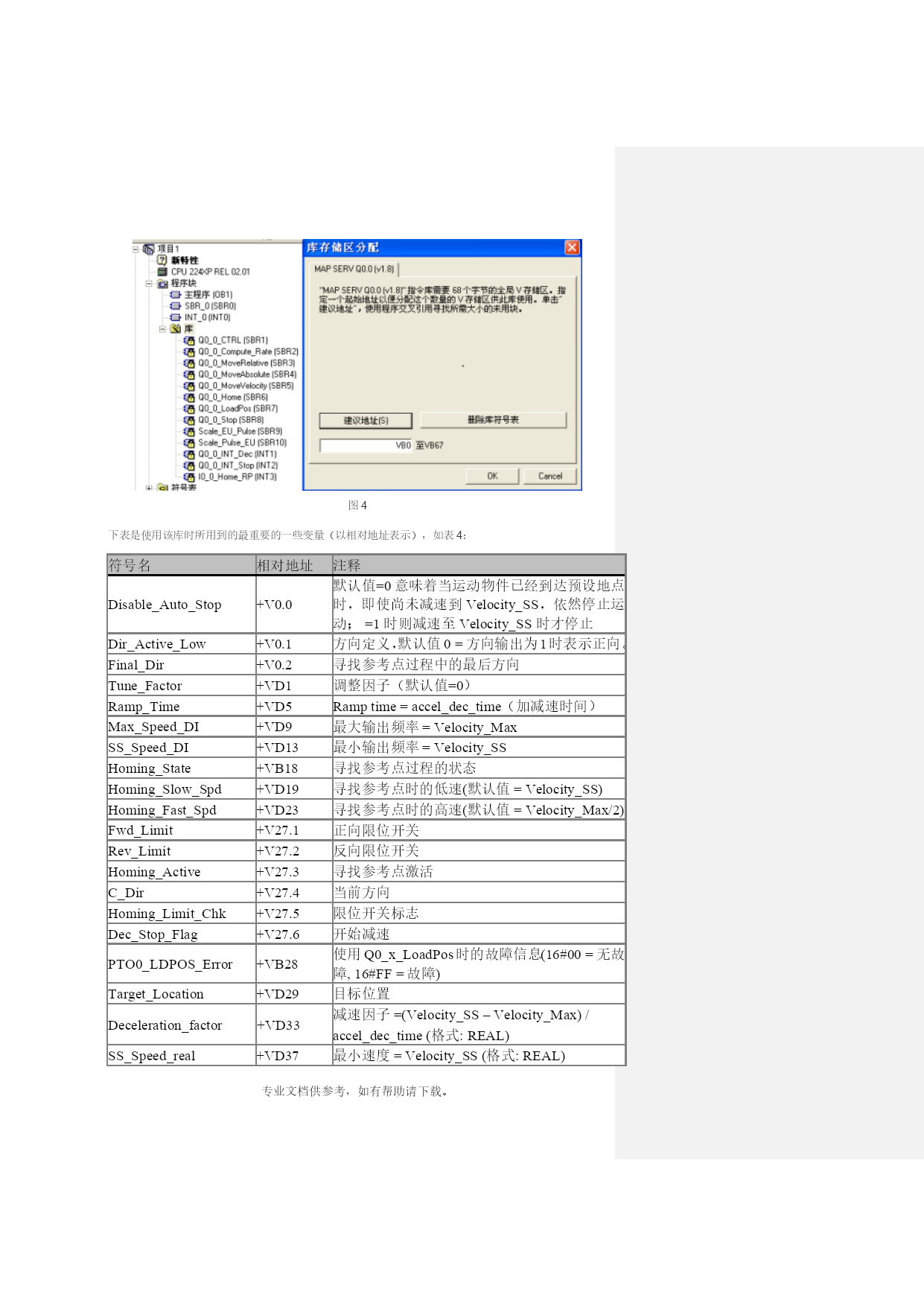This screenshot has height=1306, width=924.
Task: Click the Homing_Fast_Spd symbol cell
Action: [182, 810]
